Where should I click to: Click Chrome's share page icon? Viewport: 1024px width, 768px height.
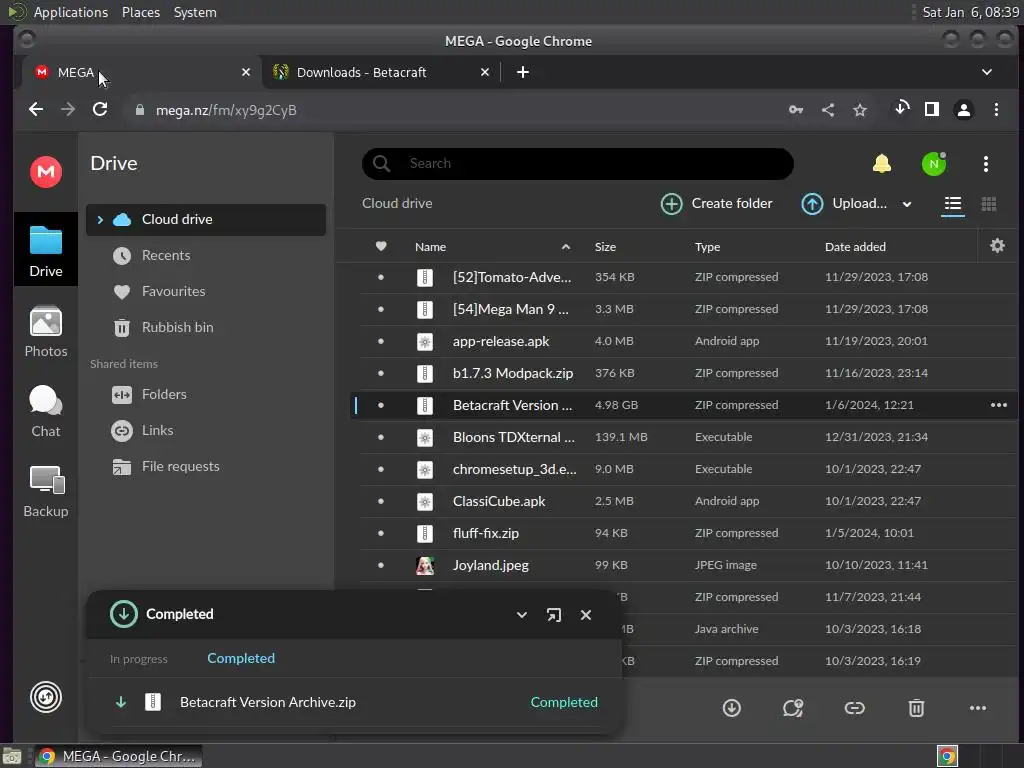click(828, 110)
